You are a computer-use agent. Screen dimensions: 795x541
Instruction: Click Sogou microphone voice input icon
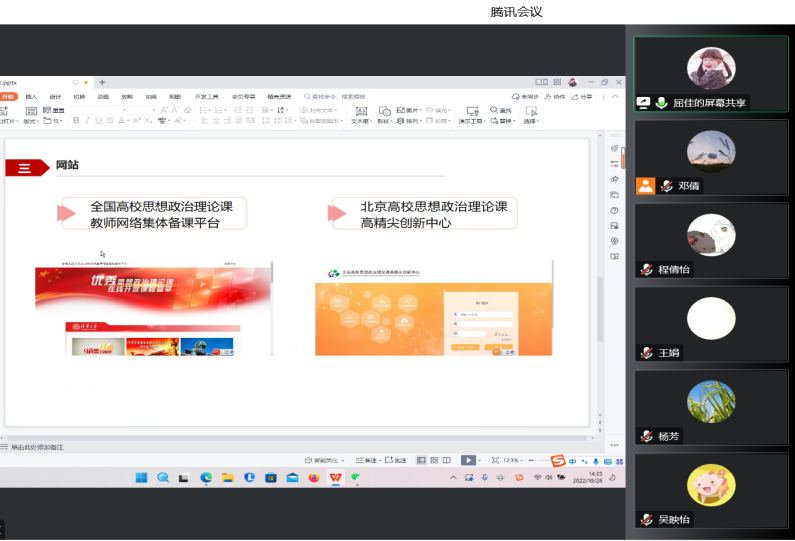(x=596, y=461)
